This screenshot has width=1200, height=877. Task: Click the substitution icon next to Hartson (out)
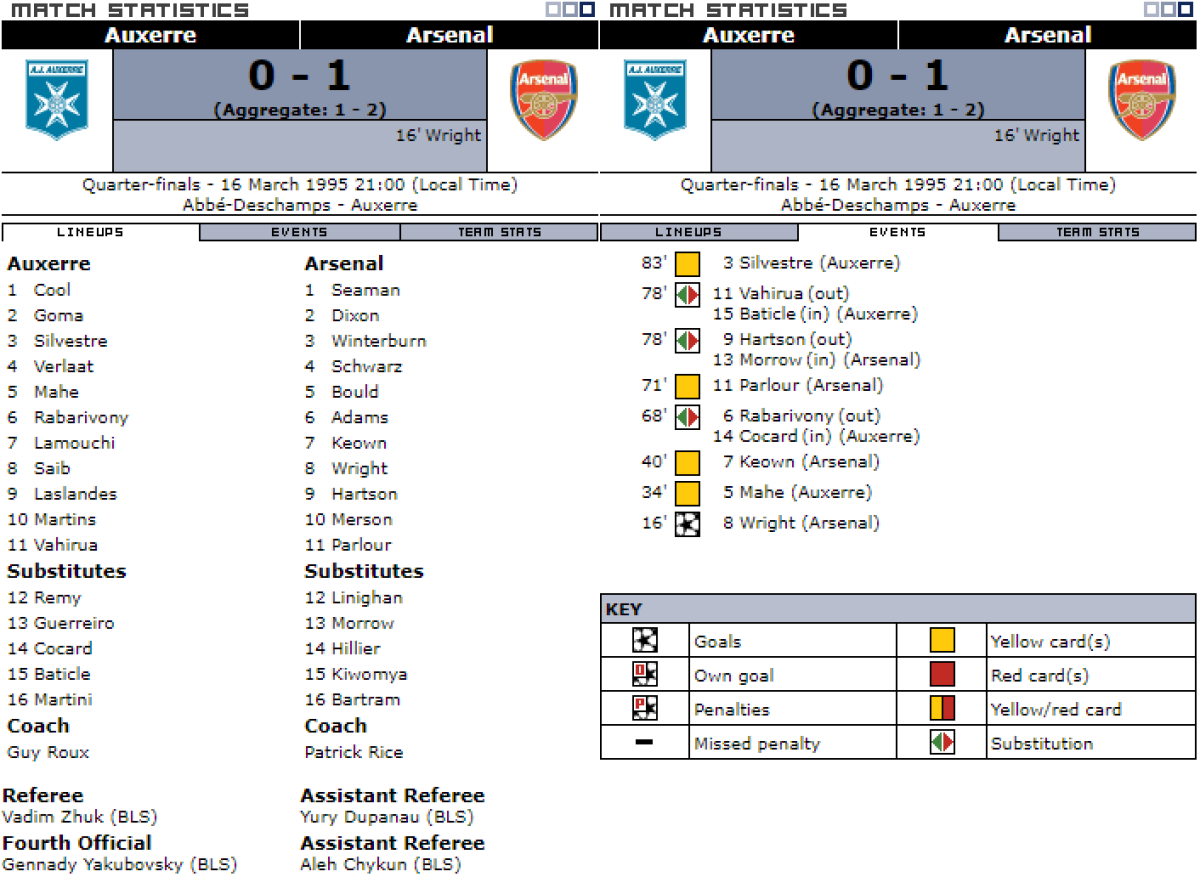coord(687,340)
